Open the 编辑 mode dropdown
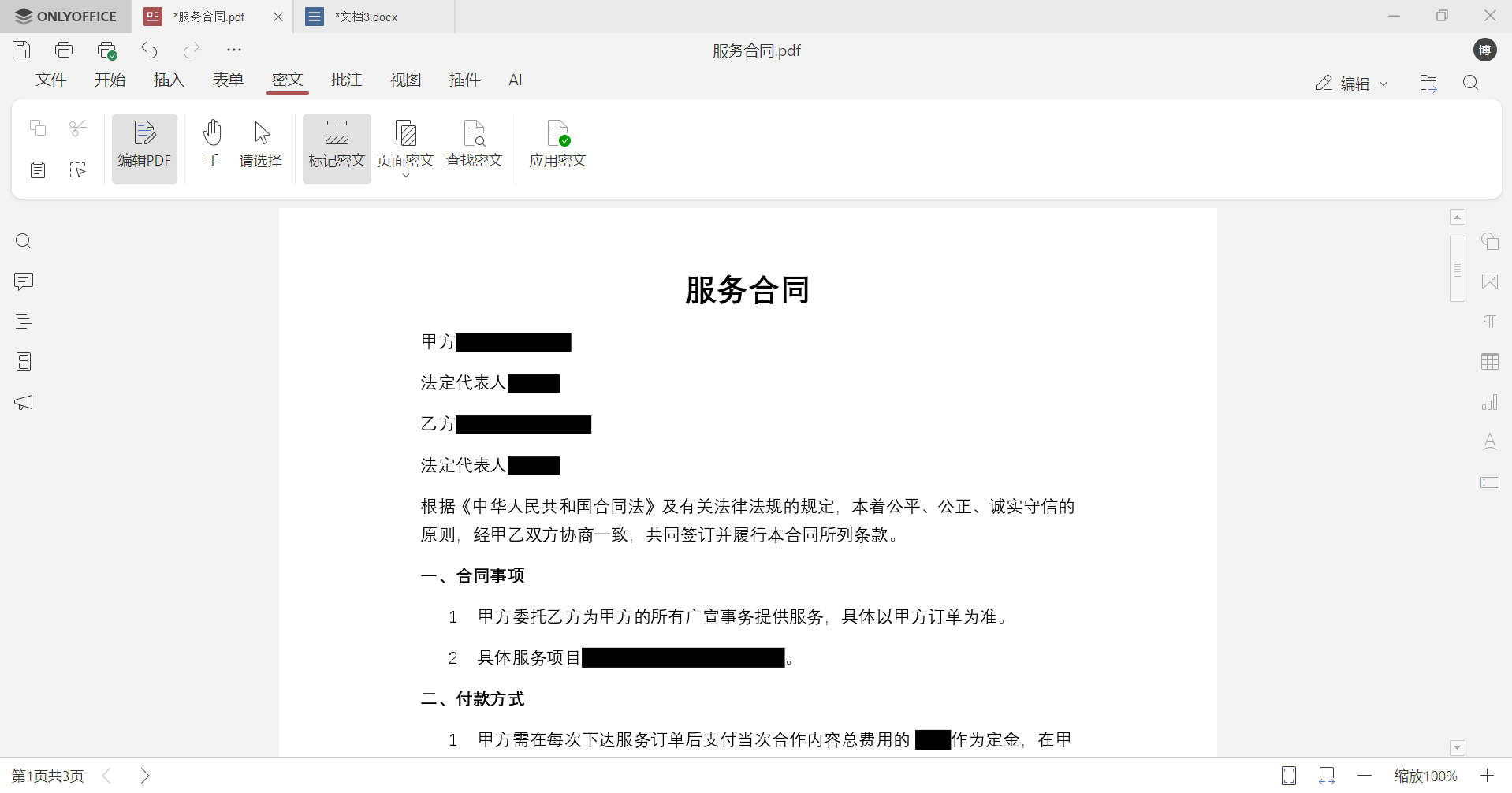This screenshot has width=1512, height=793. (1382, 83)
